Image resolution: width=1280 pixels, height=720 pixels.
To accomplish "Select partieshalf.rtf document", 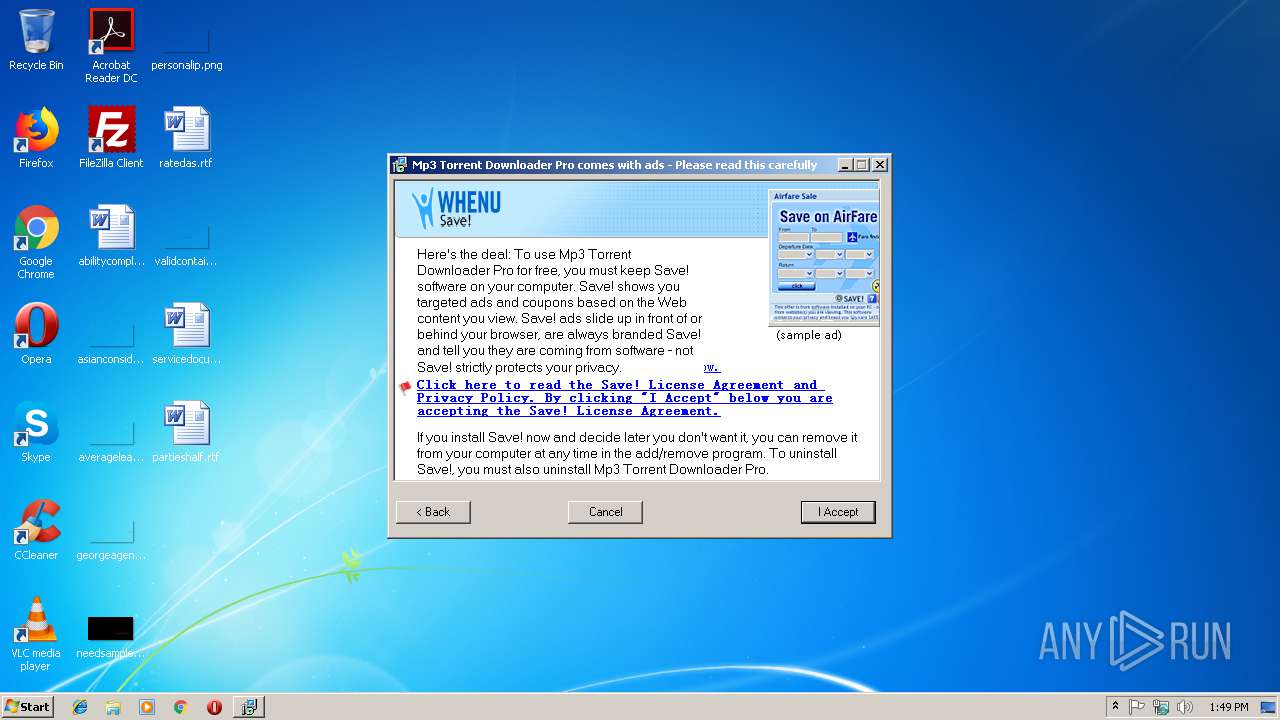I will [x=186, y=432].
